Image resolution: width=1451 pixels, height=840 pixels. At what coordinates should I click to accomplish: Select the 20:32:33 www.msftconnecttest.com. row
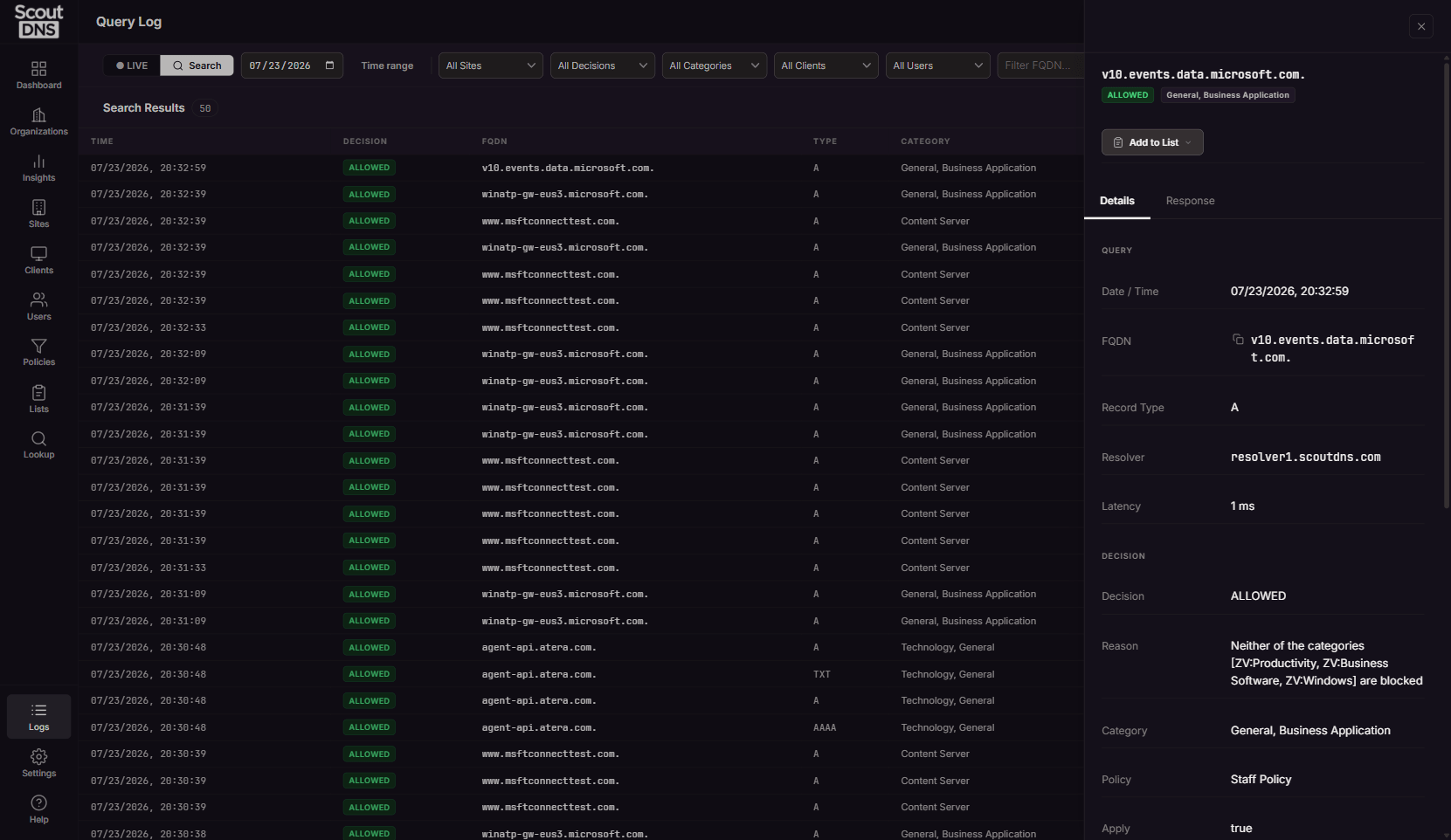[x=581, y=327]
